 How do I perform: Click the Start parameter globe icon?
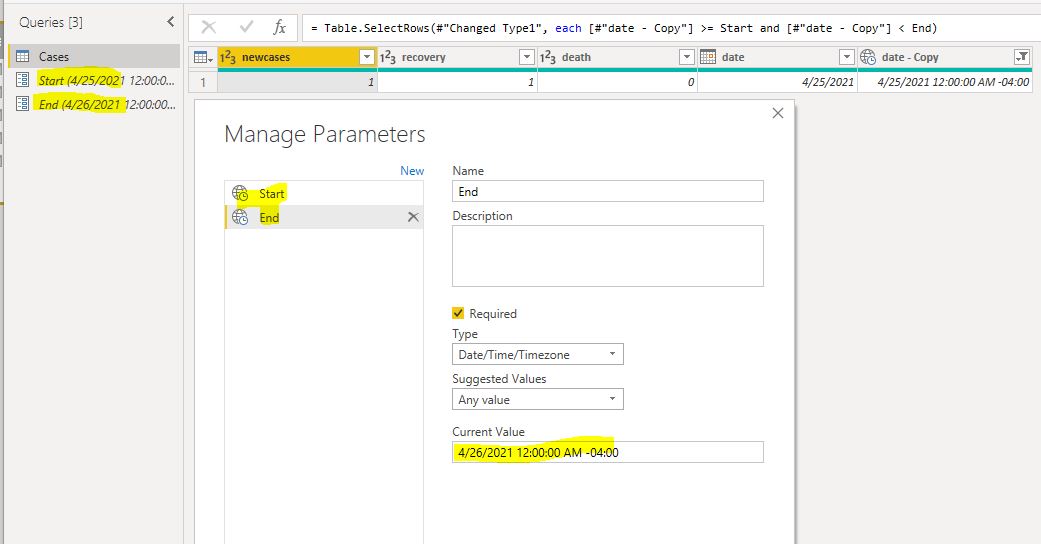pyautogui.click(x=240, y=193)
